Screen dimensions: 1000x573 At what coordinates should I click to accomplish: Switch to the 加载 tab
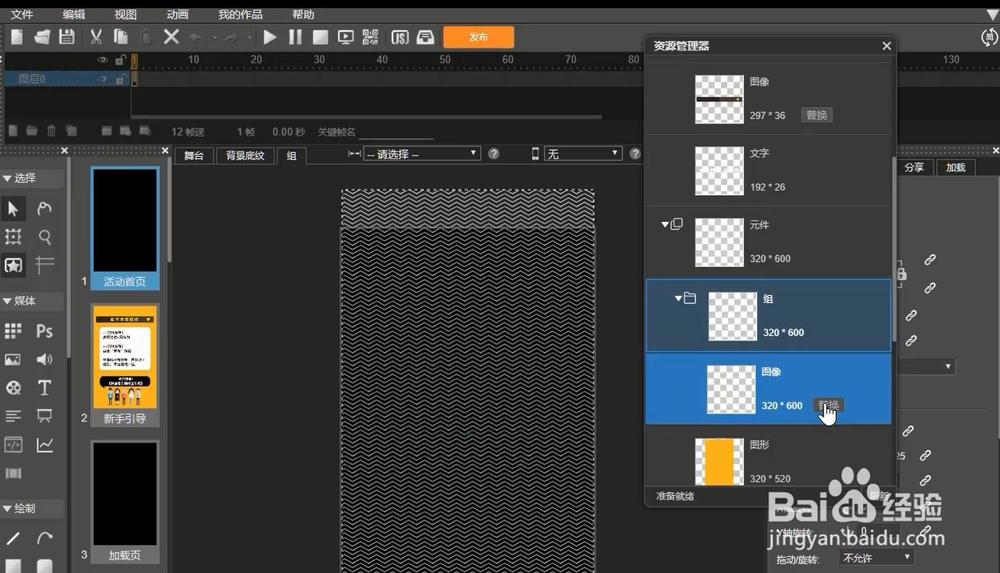(955, 167)
